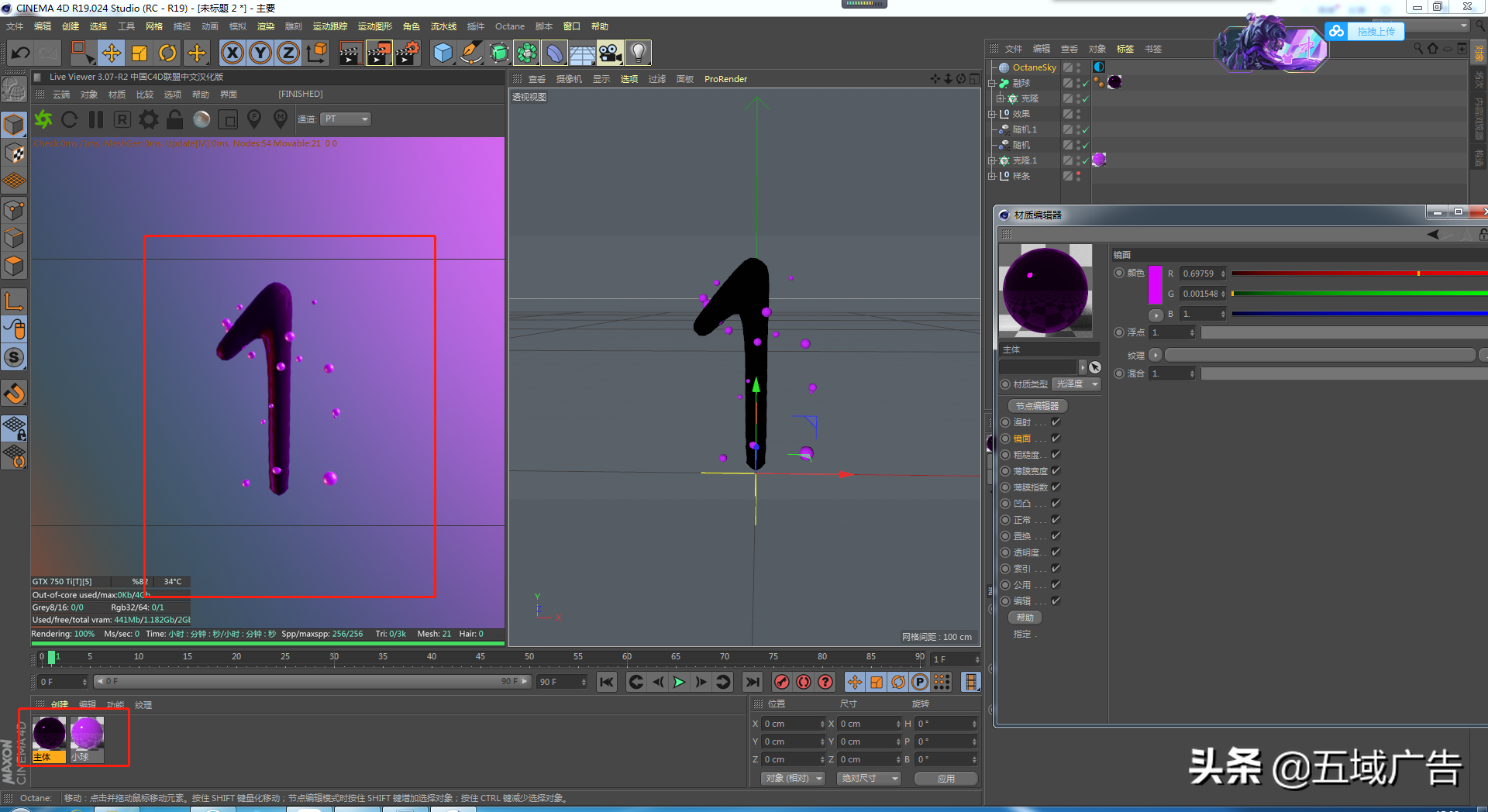Open the Octane menu in menu bar

(510, 26)
